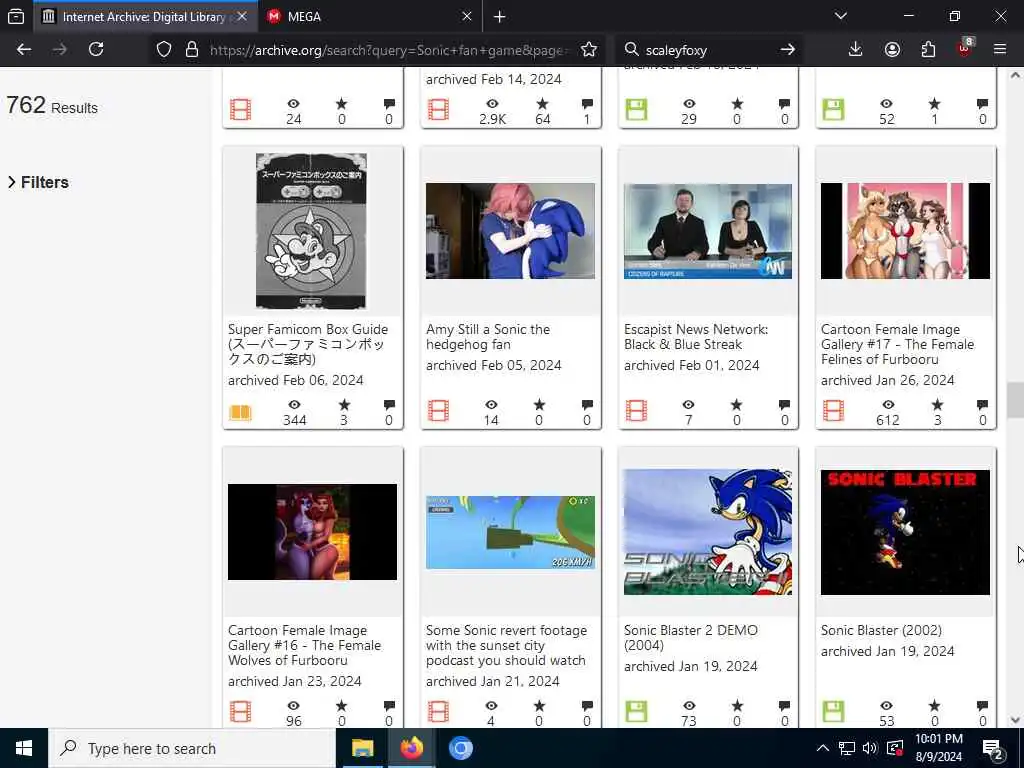Submit the scaleyfoxy search arrow
Viewport: 1024px width, 768px height.
coord(788,50)
